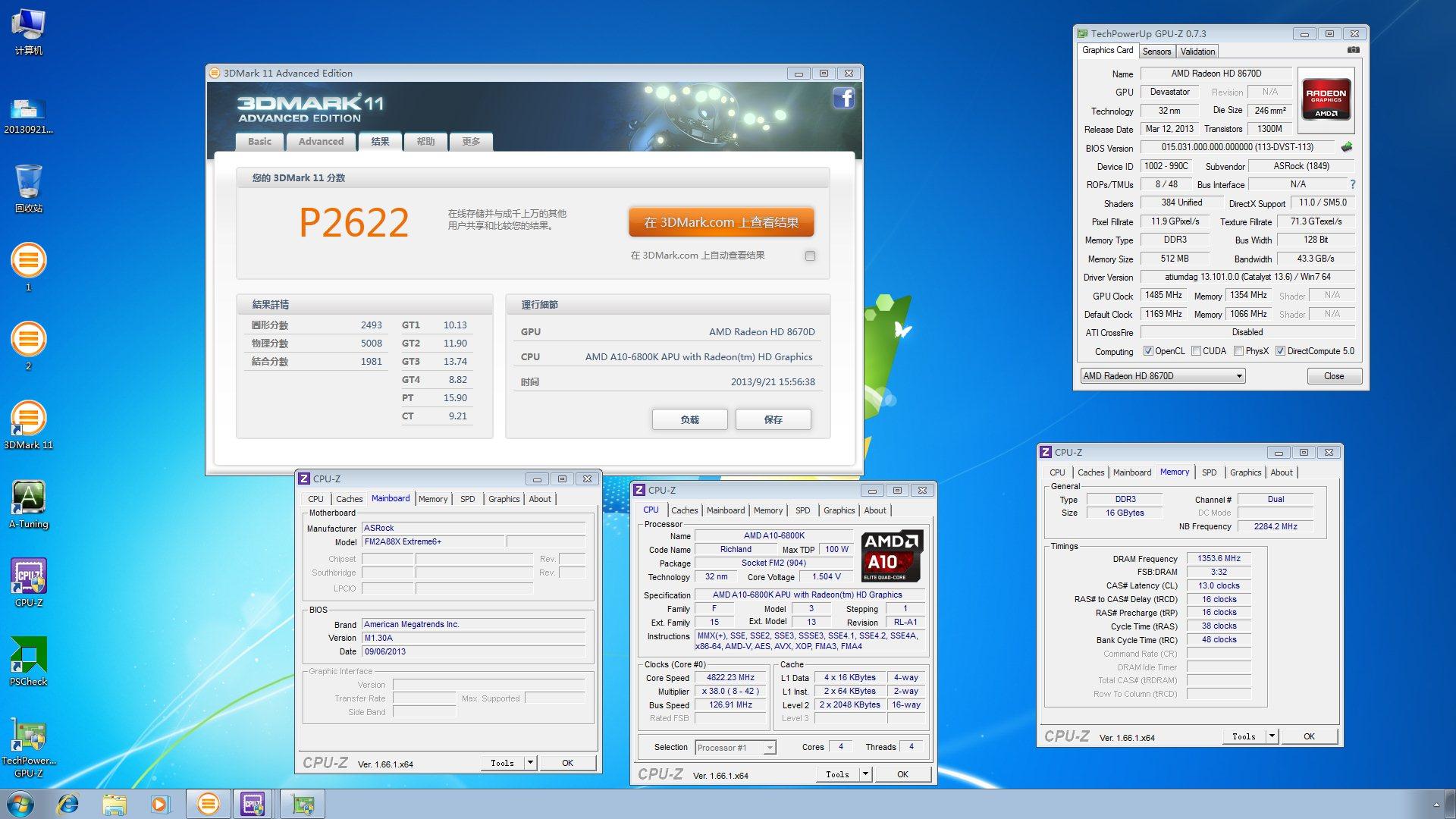This screenshot has height=819, width=1456.
Task: Switch to CPU-Z taskbar button
Action: [x=253, y=804]
